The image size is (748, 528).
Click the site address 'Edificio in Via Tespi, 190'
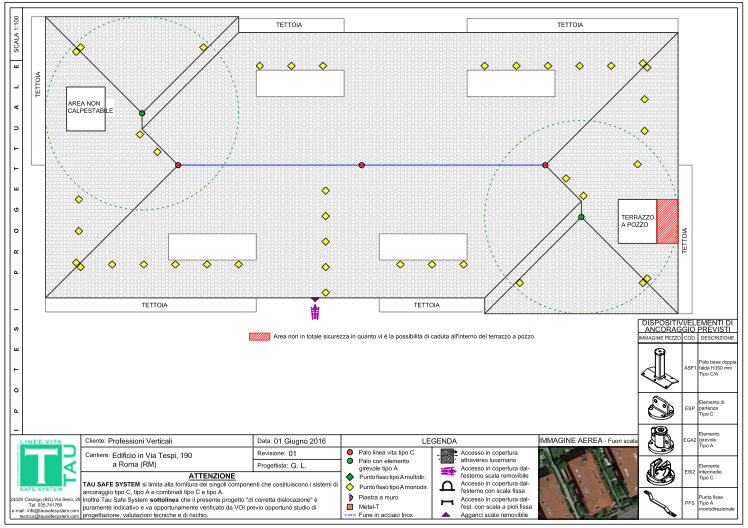click(x=152, y=456)
